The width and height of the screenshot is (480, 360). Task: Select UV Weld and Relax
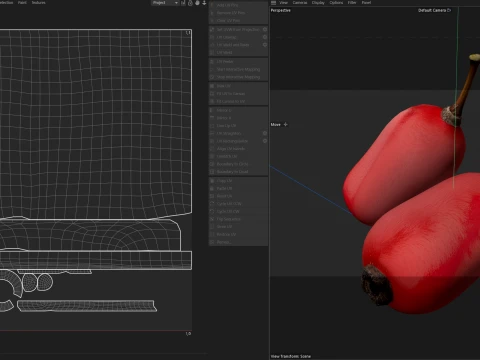[235, 45]
